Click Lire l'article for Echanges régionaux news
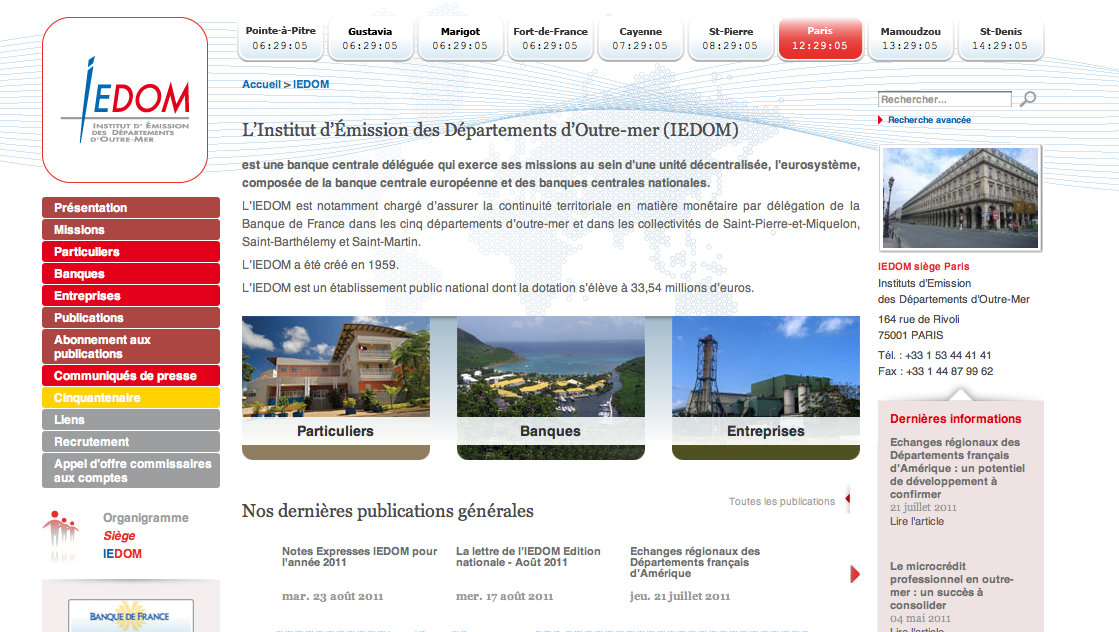Viewport: 1119px width, 632px height. point(917,521)
